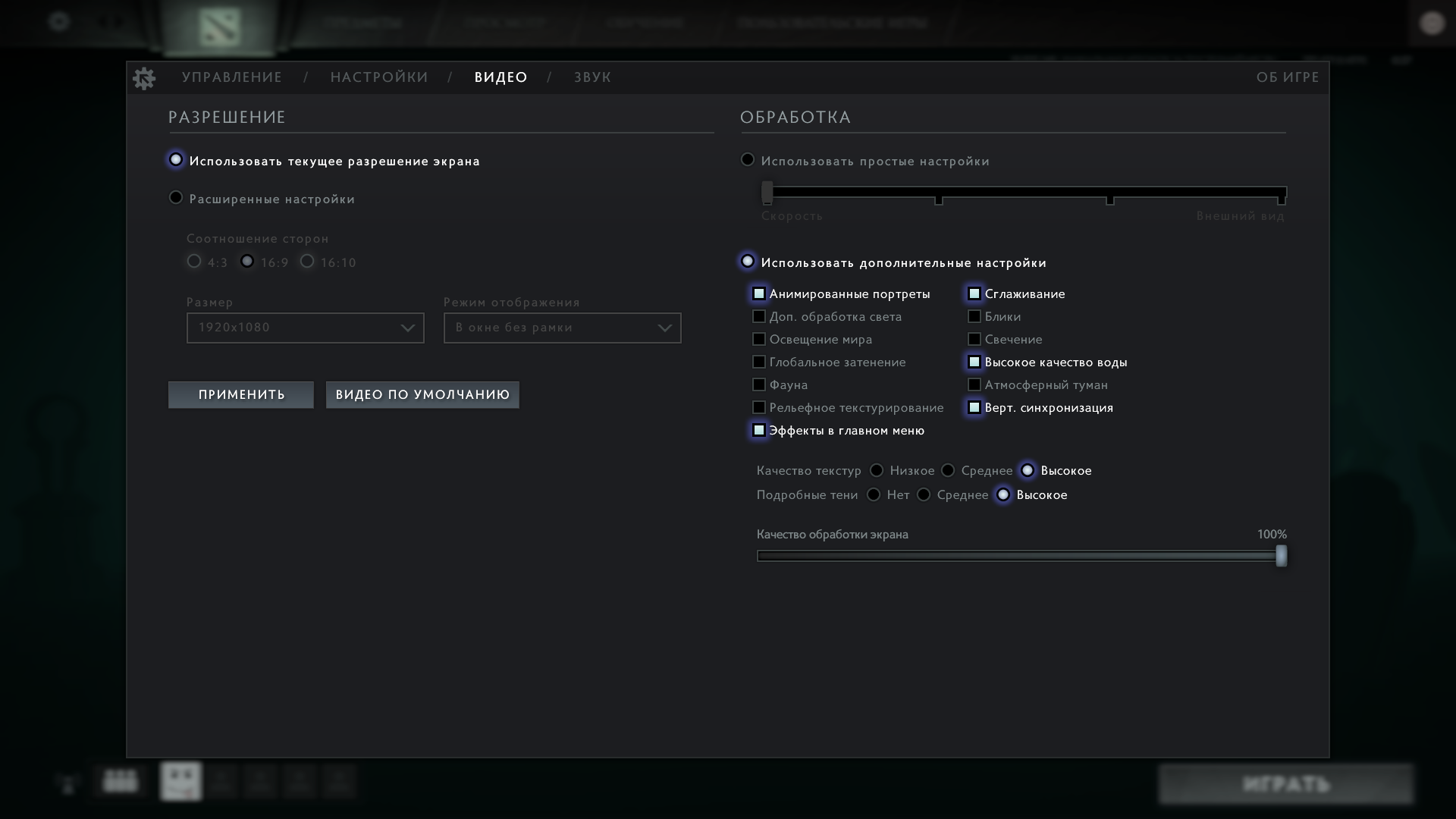Set Подробные тени to Нет

(874, 495)
